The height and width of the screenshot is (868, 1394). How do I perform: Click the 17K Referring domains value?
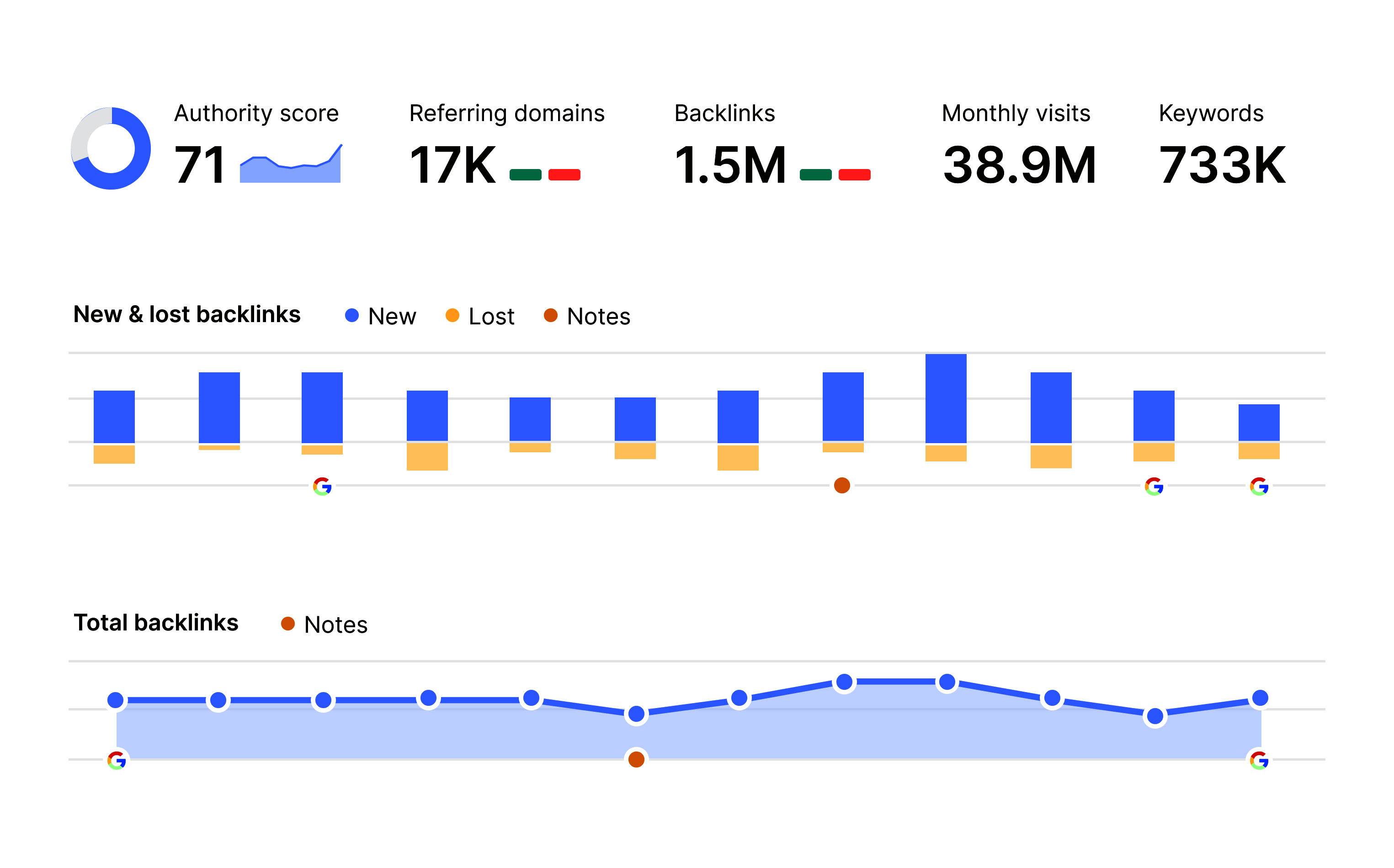coord(452,165)
